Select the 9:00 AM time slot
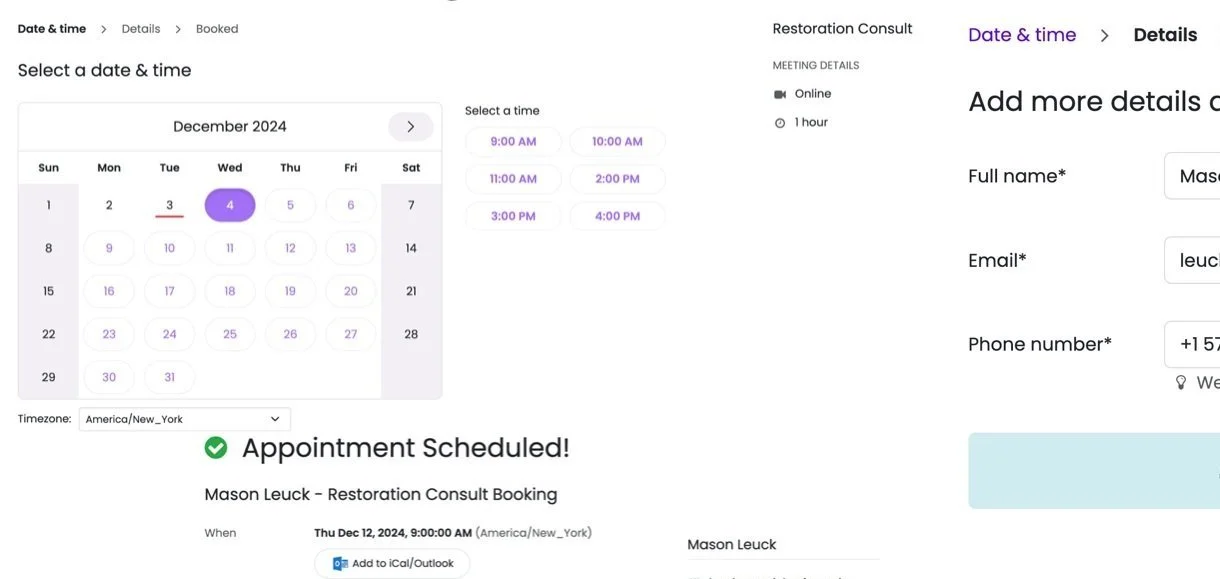The height and width of the screenshot is (579, 1220). coord(513,142)
